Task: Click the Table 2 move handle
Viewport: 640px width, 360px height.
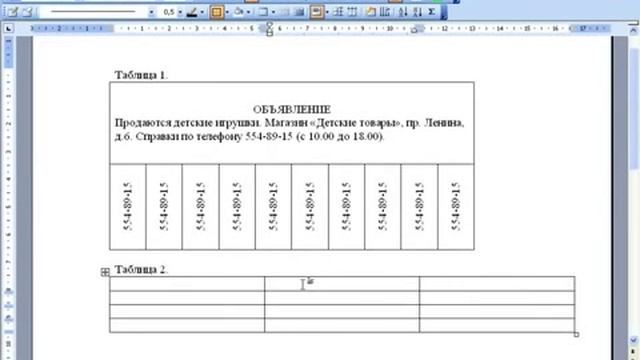Action: [x=105, y=272]
